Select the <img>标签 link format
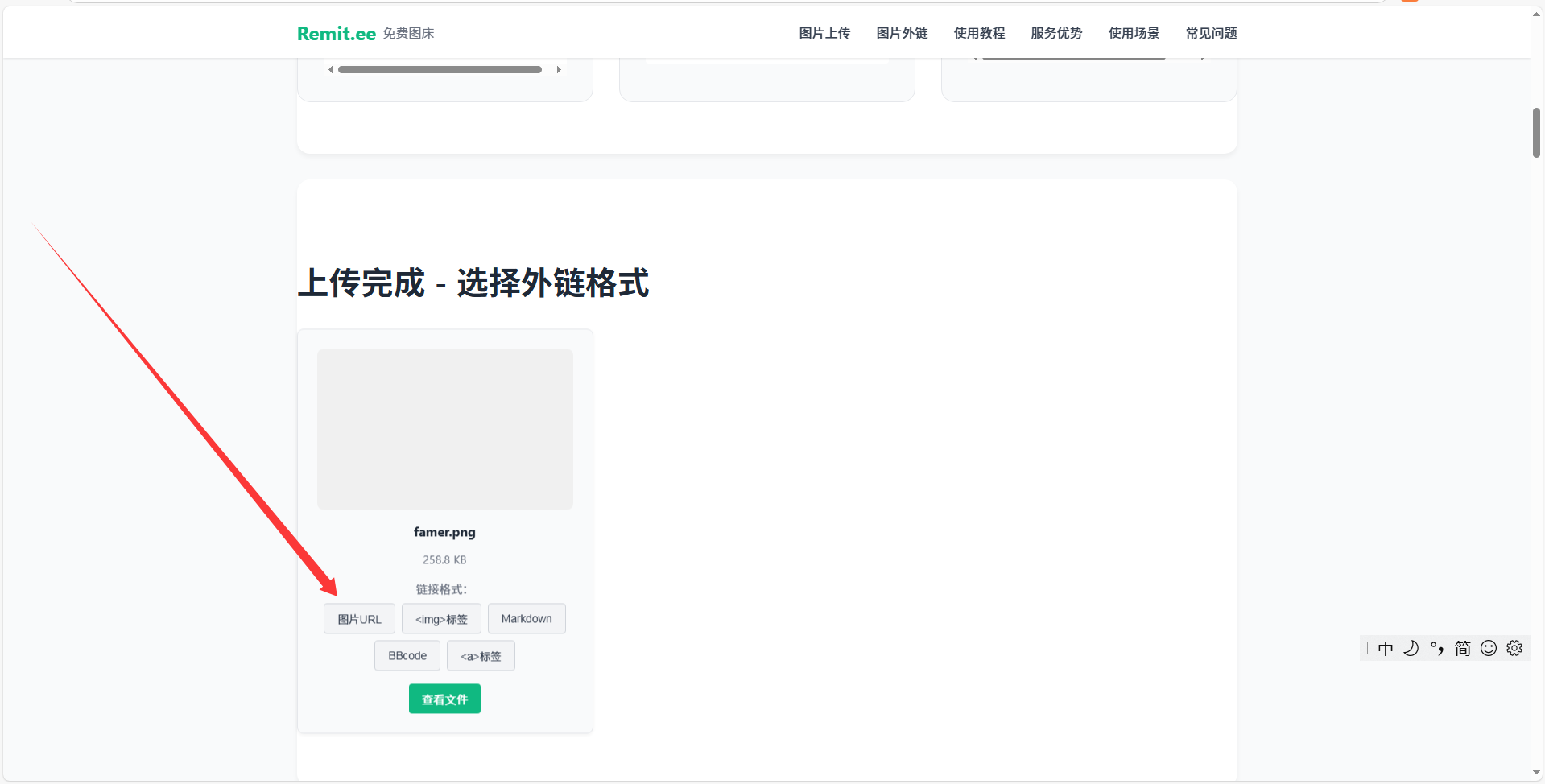The image size is (1545, 784). click(440, 618)
